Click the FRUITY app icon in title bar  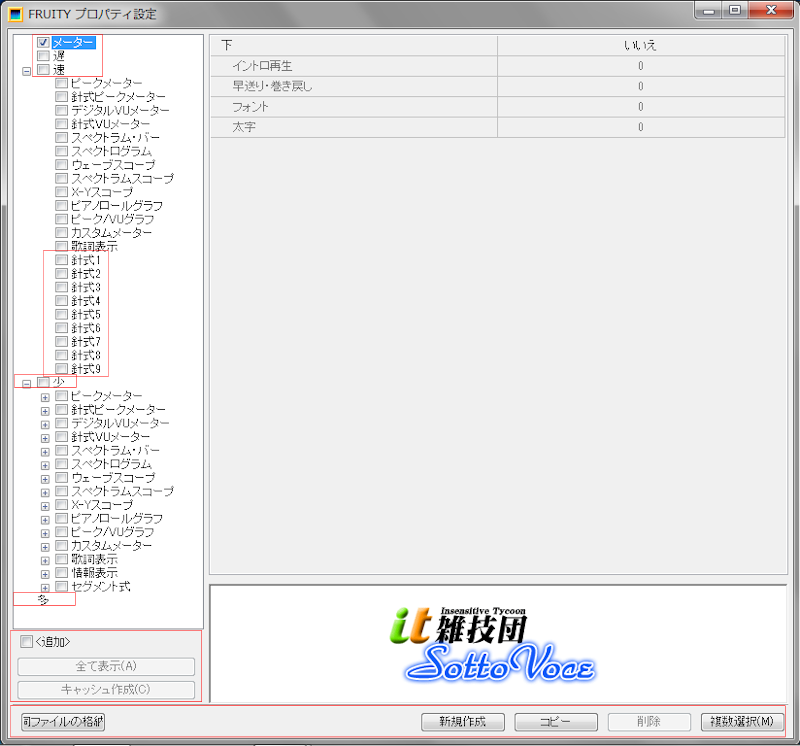16,14
